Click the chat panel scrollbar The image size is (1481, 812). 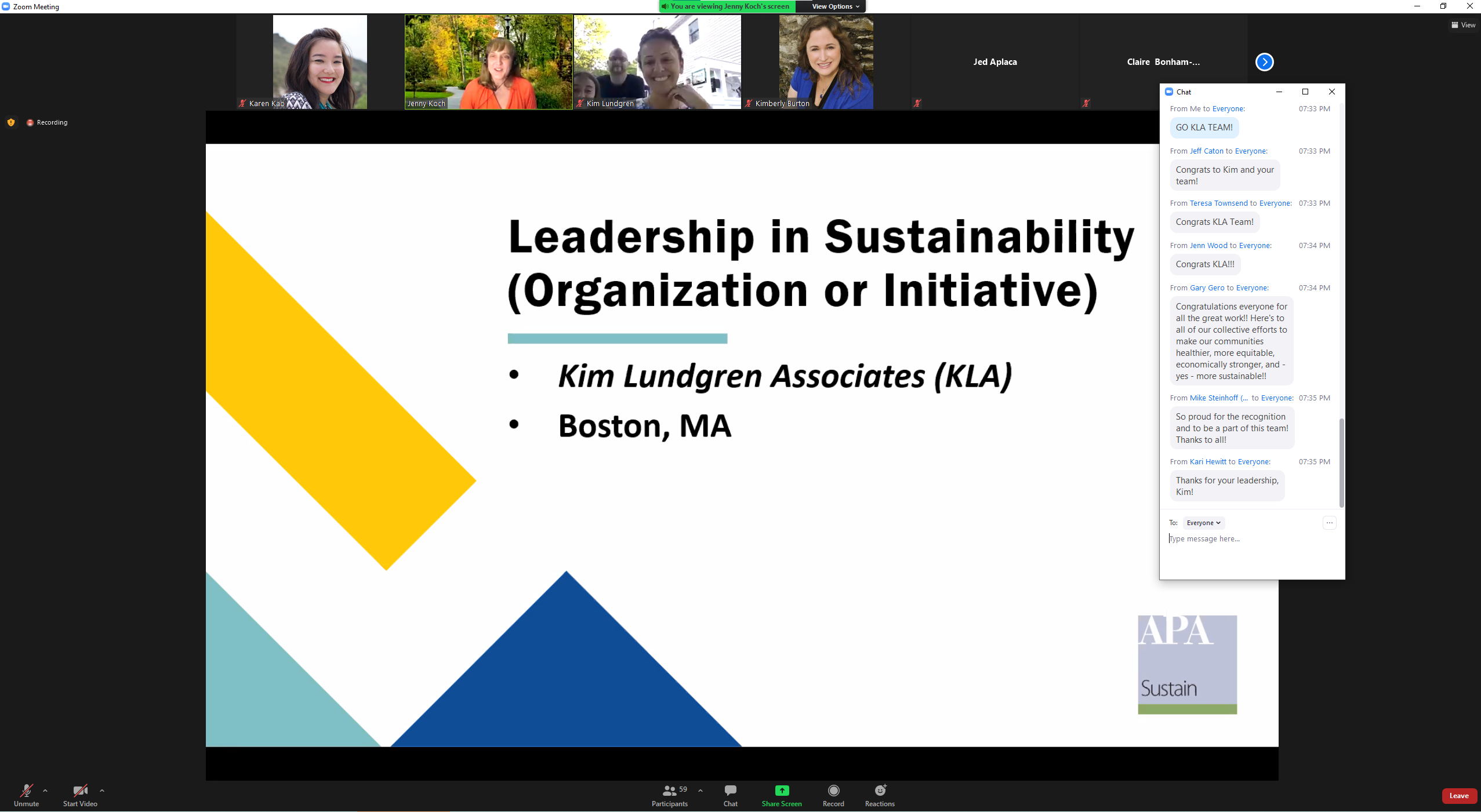pyautogui.click(x=1341, y=463)
